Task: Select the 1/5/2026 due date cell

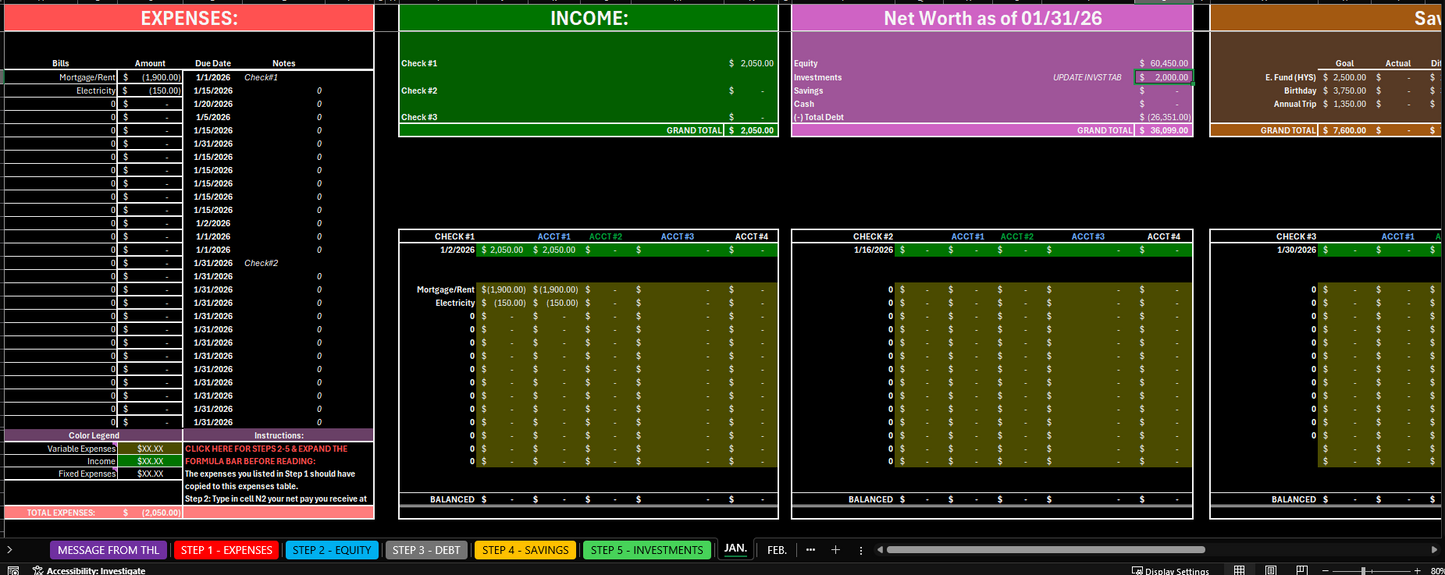Action: pyautogui.click(x=213, y=117)
